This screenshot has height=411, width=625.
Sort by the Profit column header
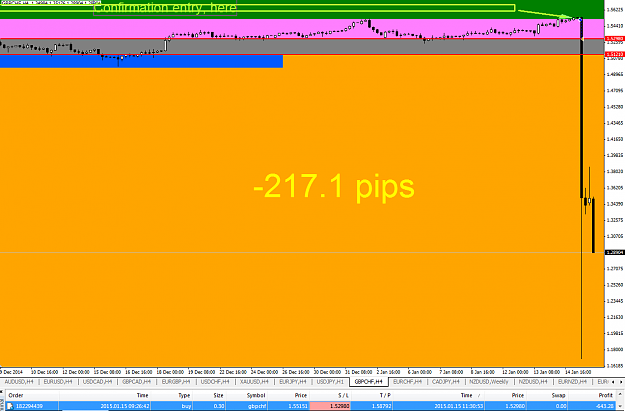click(x=605, y=395)
